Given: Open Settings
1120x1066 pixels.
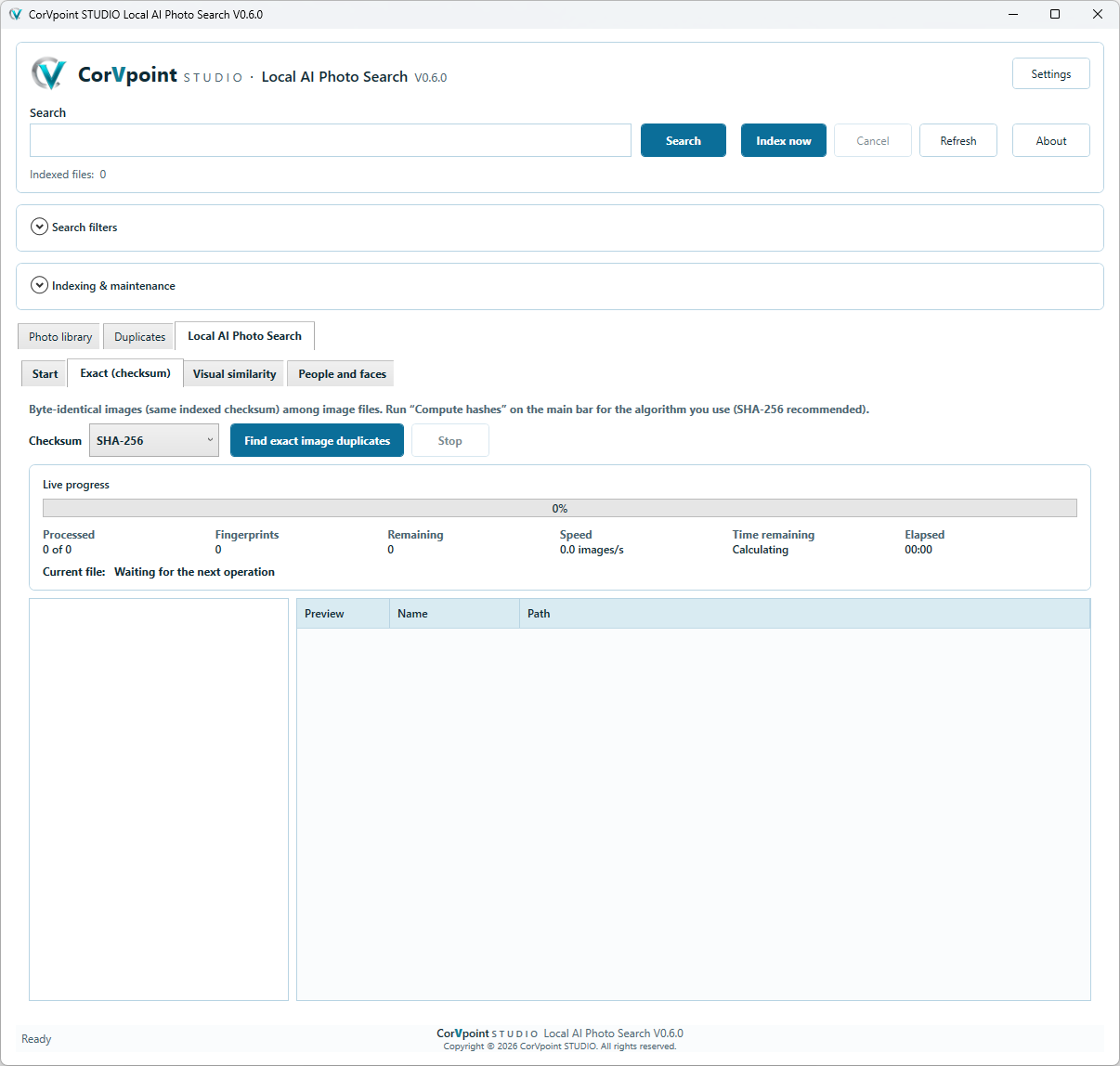Looking at the screenshot, I should tap(1051, 73).
